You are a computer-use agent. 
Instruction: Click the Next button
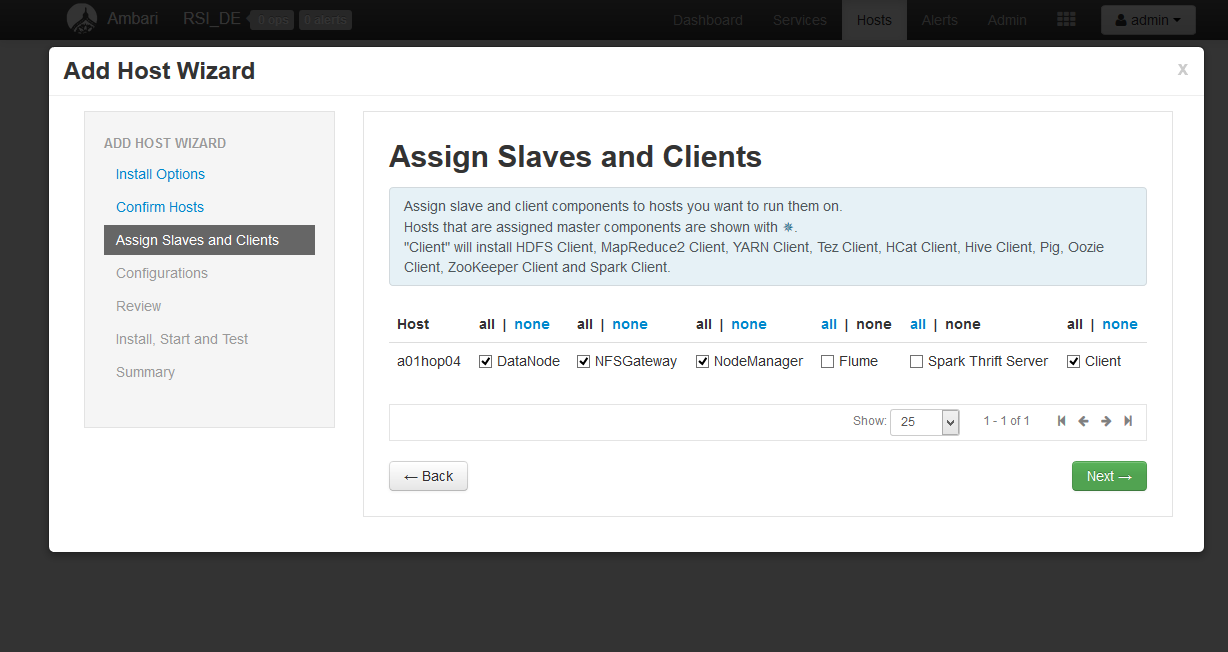tap(1108, 475)
